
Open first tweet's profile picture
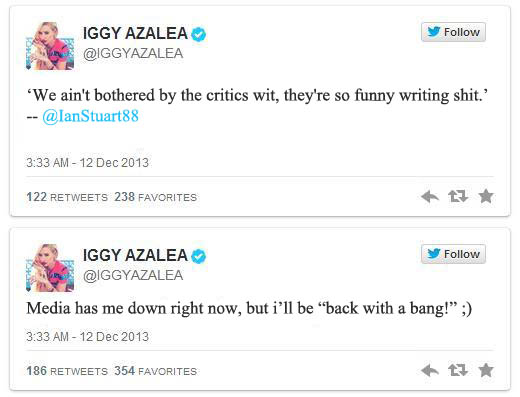[x=50, y=46]
